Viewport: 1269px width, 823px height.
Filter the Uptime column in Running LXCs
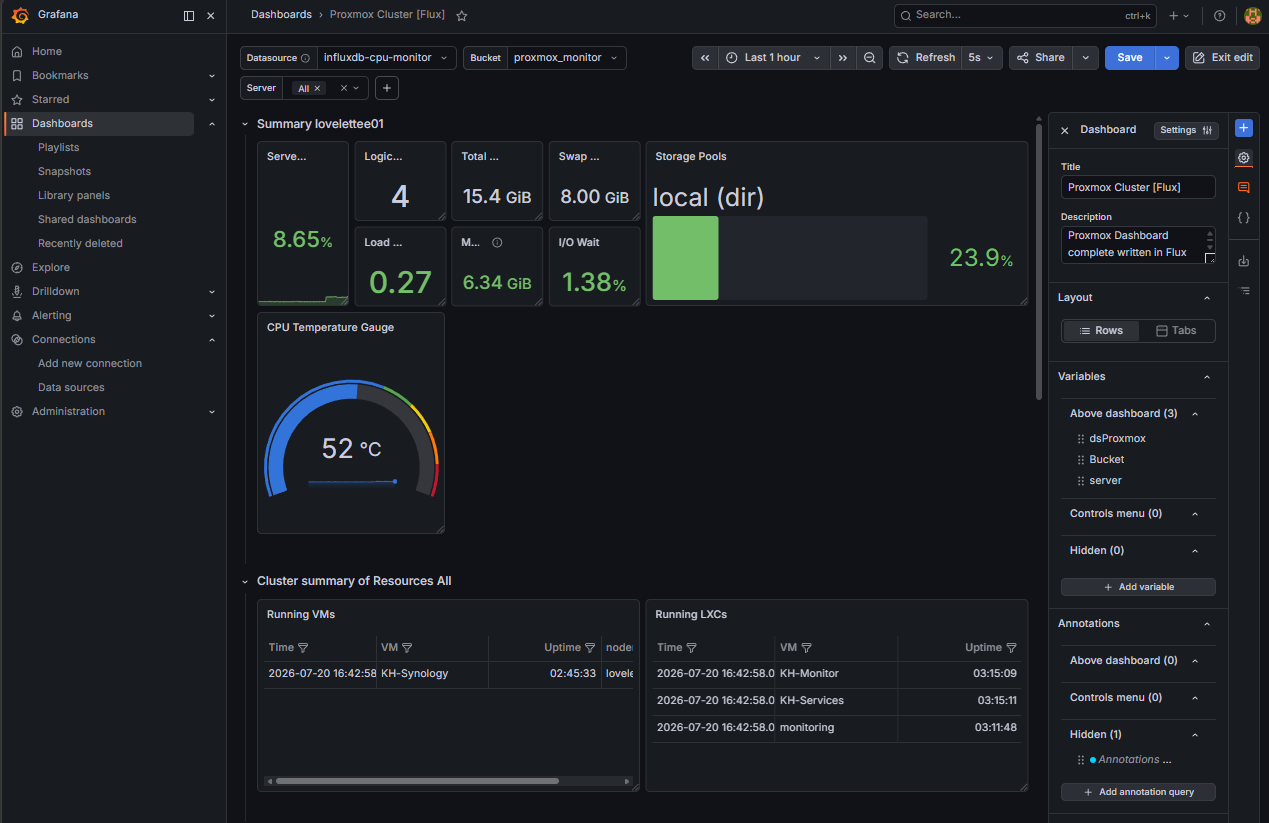point(1011,648)
